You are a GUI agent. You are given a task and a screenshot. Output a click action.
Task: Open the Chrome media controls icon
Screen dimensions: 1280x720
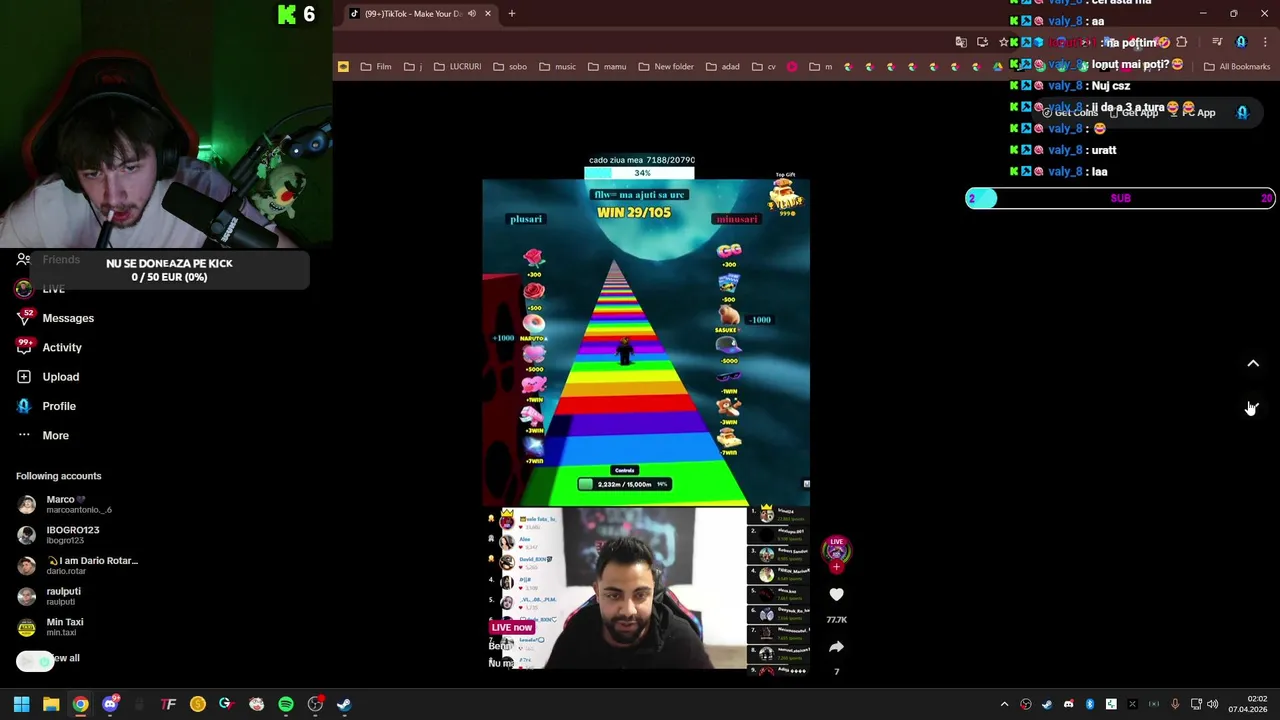(x=1217, y=42)
